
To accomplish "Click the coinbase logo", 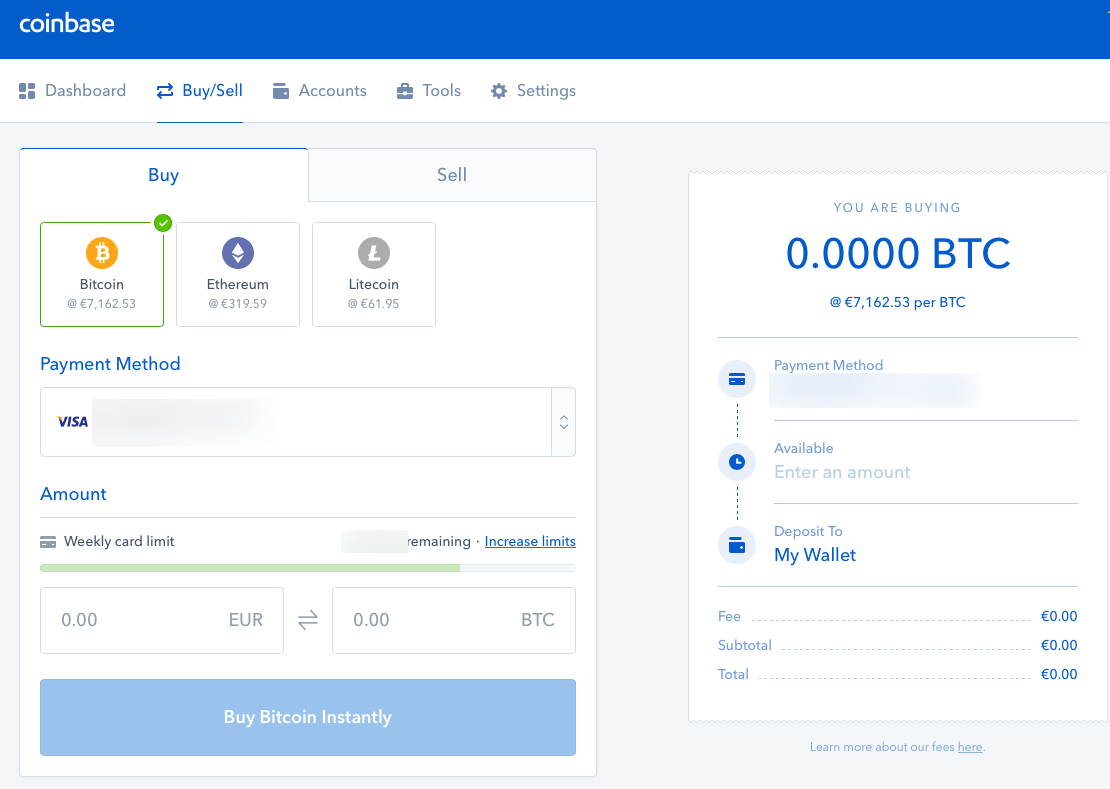I will point(67,23).
